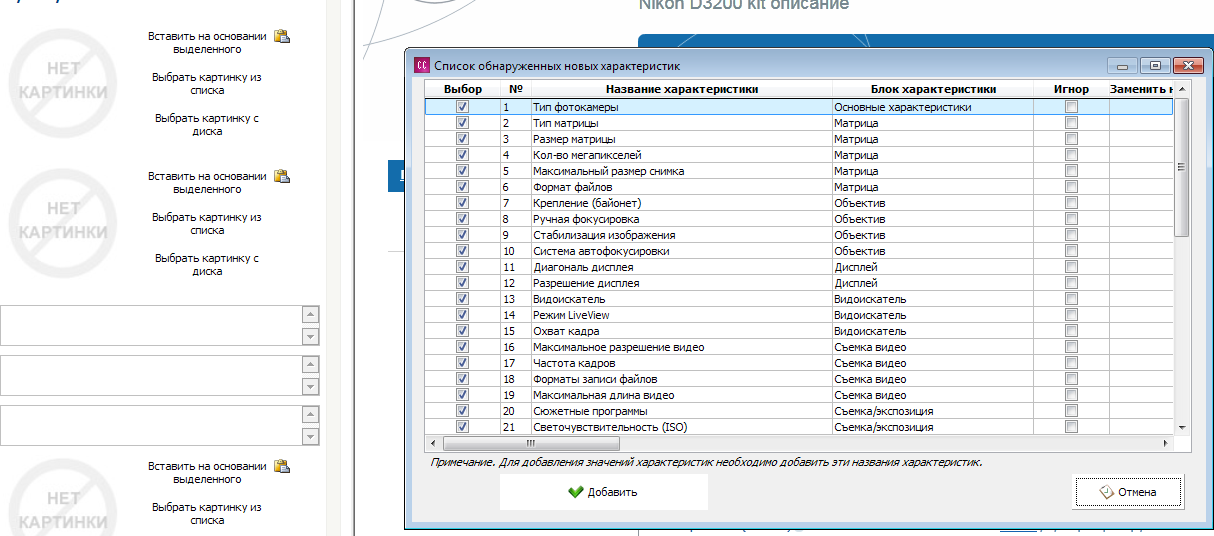Click horizontal scrollbar left arrow in table

[x=433, y=442]
